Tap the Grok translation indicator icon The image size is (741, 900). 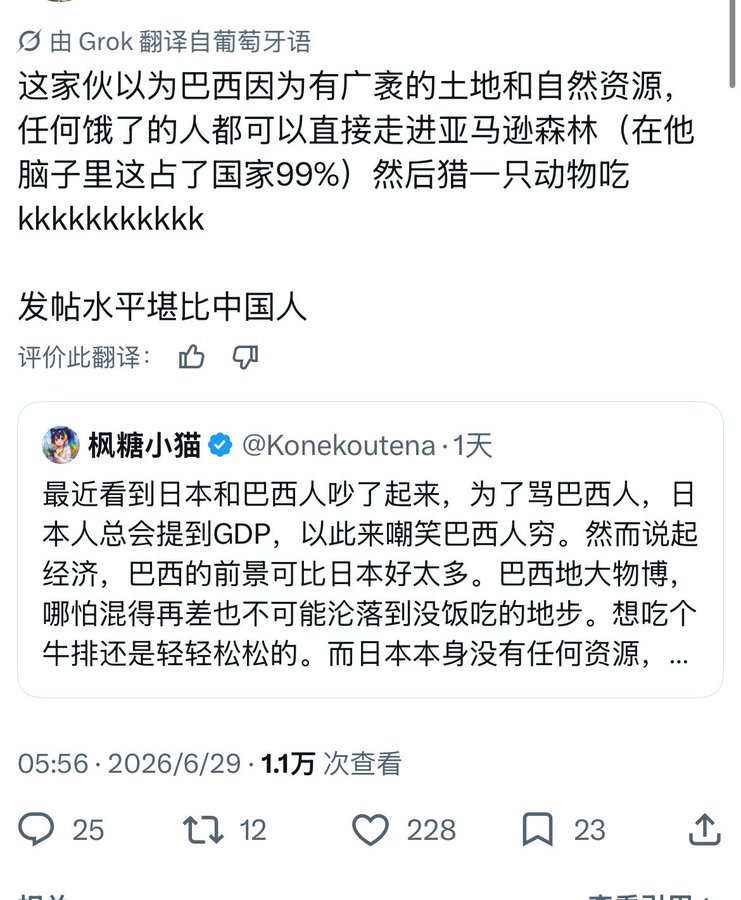(29, 41)
